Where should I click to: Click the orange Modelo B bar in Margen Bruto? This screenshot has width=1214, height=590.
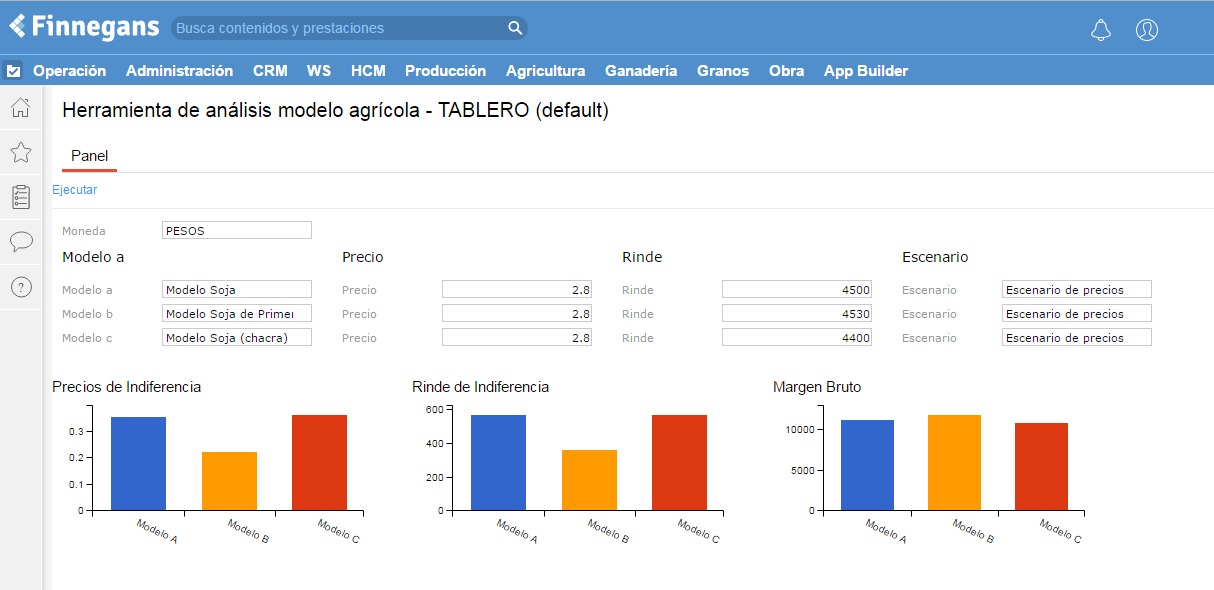(954, 462)
